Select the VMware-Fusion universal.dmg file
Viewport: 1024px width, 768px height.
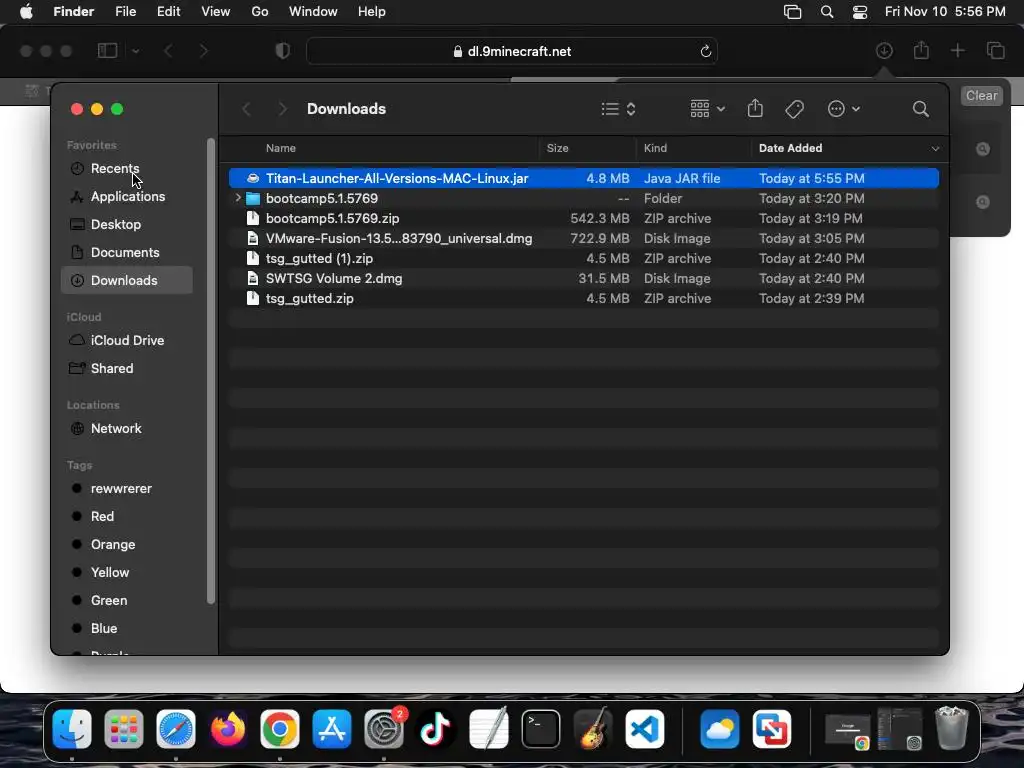tap(584, 238)
